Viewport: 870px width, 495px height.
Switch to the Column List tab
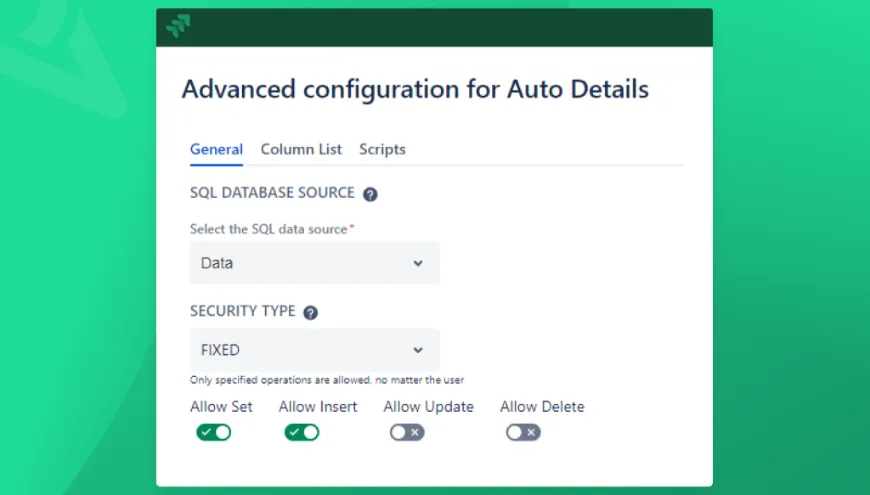pos(301,149)
